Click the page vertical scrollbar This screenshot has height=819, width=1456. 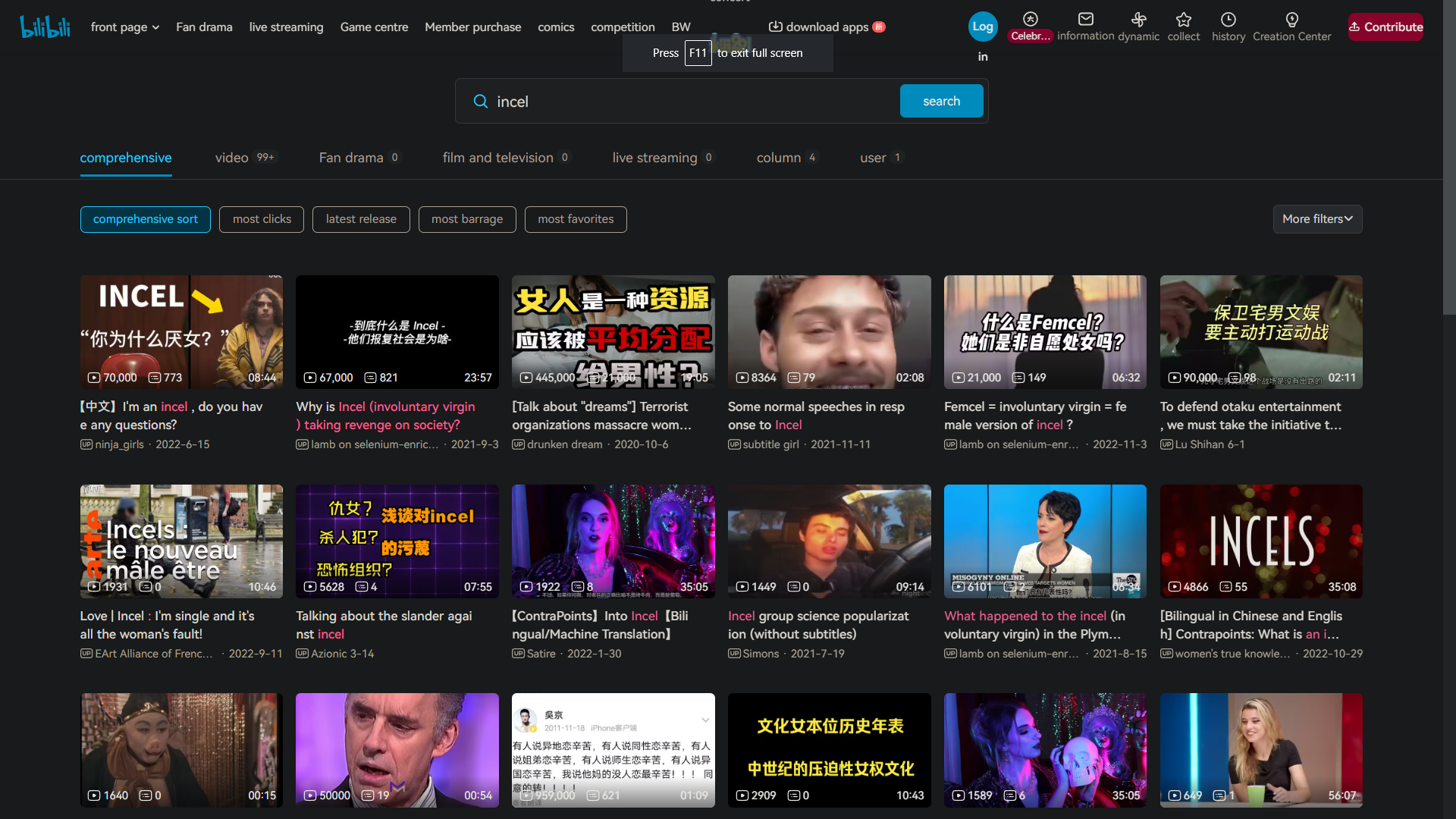click(x=1449, y=159)
